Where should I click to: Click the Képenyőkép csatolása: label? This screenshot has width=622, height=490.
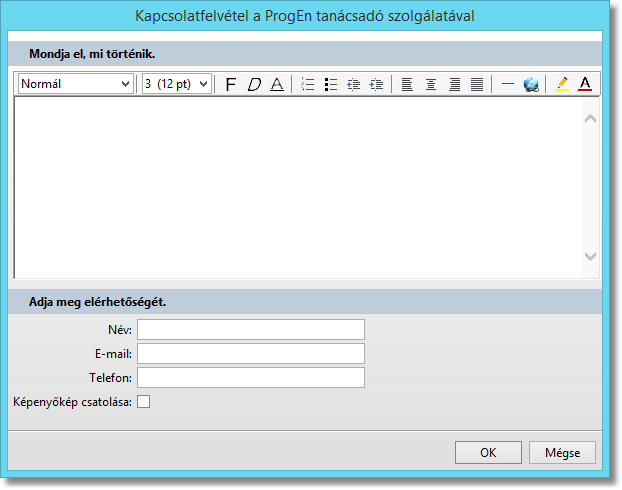pyautogui.click(x=73, y=402)
